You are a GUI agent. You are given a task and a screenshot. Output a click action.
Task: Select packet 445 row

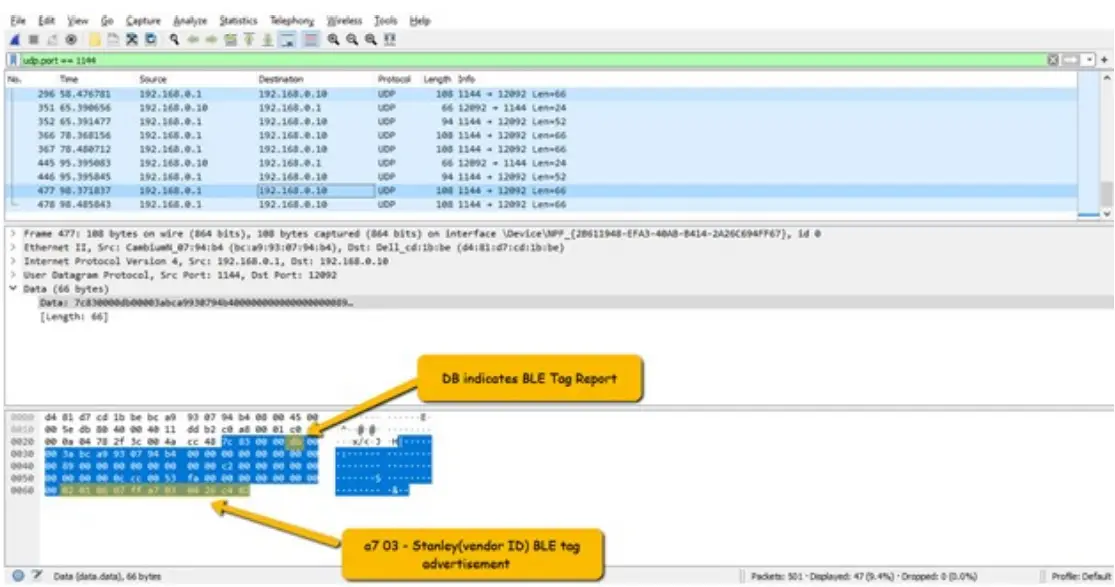tap(542, 163)
